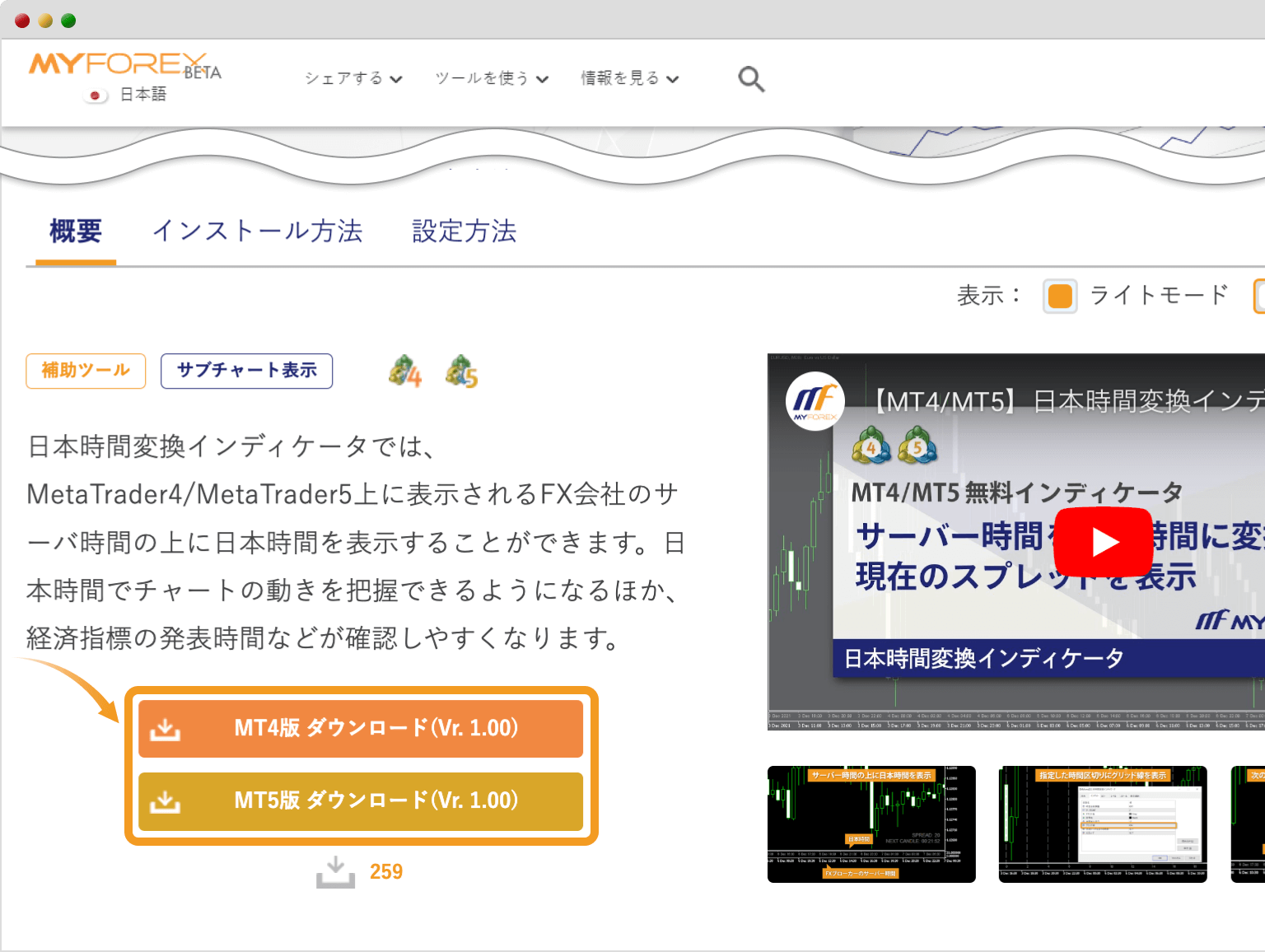This screenshot has height=952, width=1265.
Task: Switch to the 設定方法 tab
Action: pyautogui.click(x=464, y=231)
